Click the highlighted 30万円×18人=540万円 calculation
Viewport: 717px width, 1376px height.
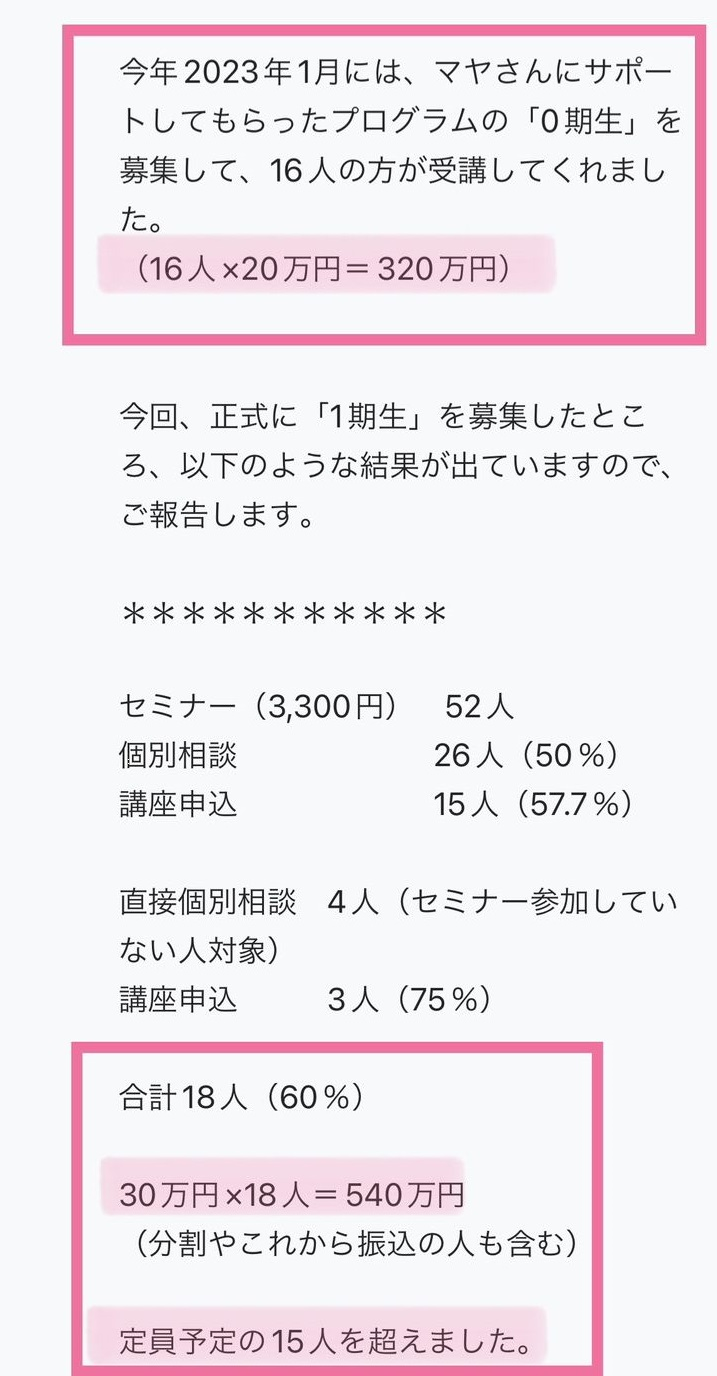pos(291,1194)
